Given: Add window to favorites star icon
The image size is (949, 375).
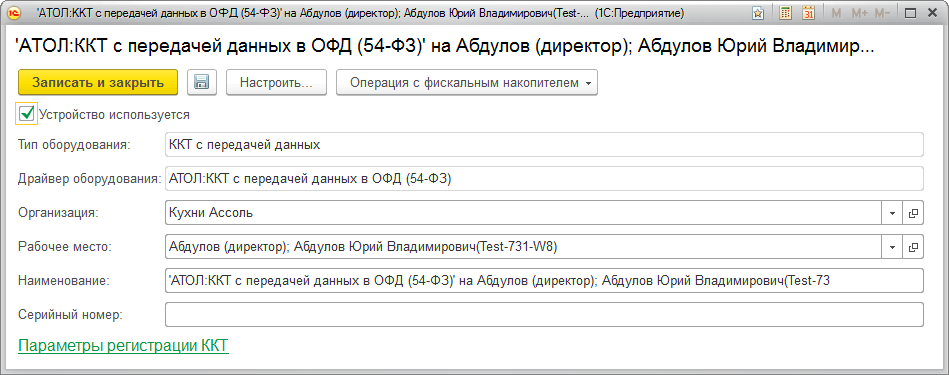Looking at the screenshot, I should 758,13.
